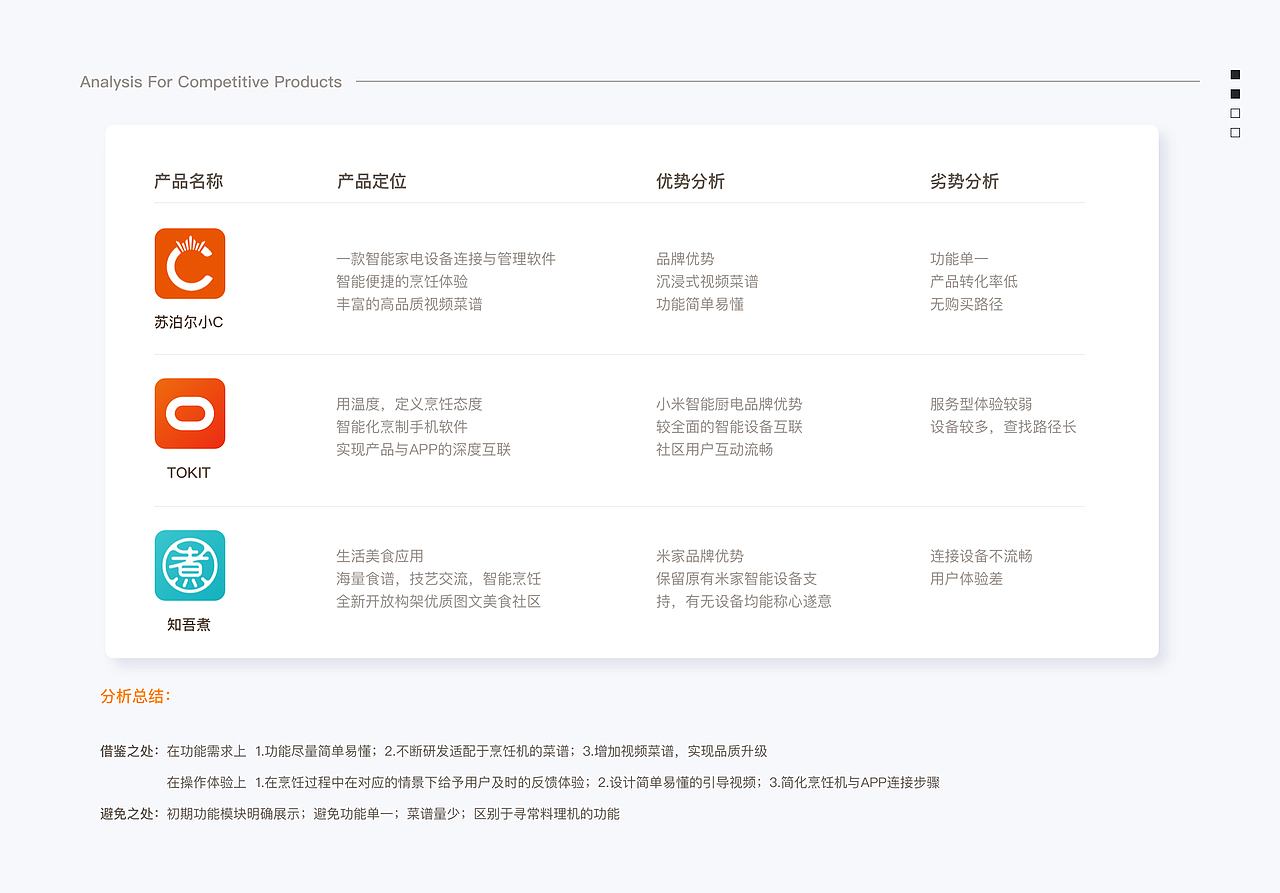Click the 产品名称 column header
The width and height of the screenshot is (1280, 893).
coord(188,181)
